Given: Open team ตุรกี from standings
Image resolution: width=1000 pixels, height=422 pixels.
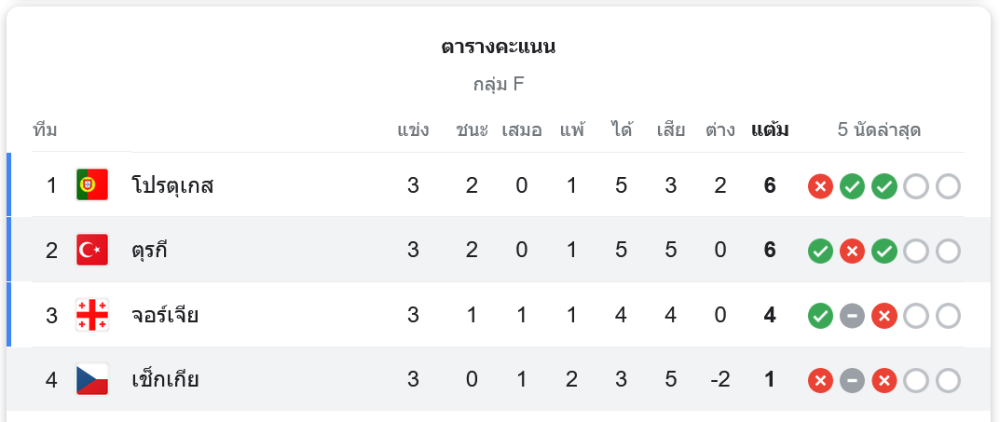Looking at the screenshot, I should click(x=149, y=251).
